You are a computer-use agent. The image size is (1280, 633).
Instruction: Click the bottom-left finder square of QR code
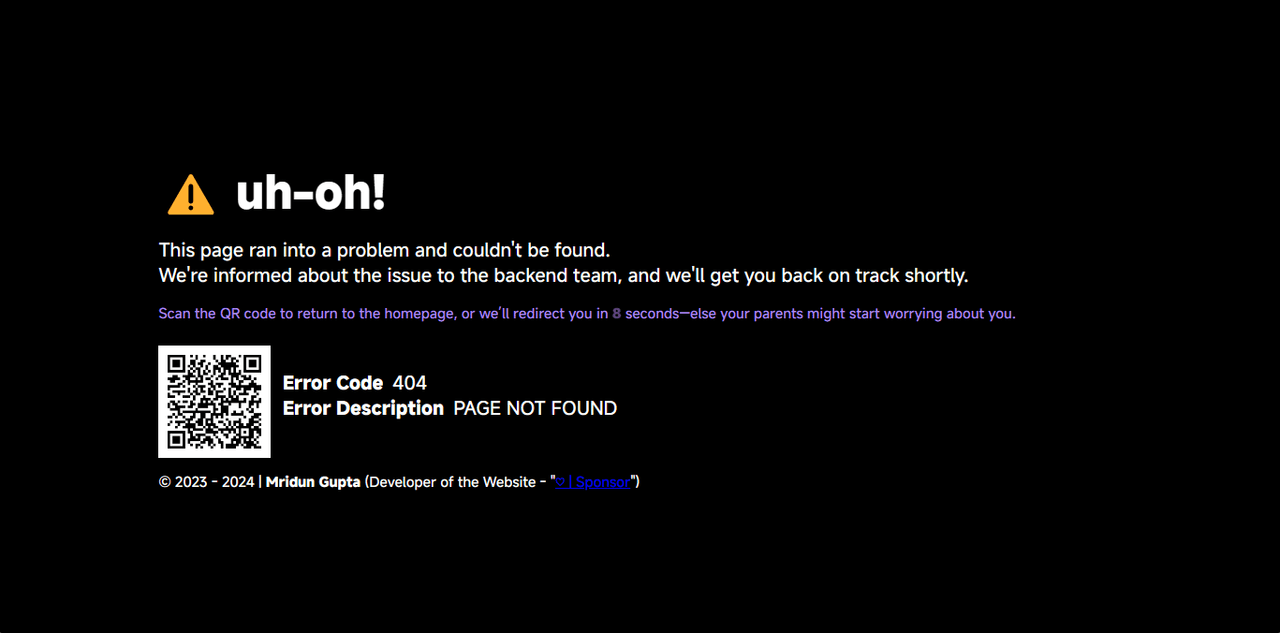point(176,439)
